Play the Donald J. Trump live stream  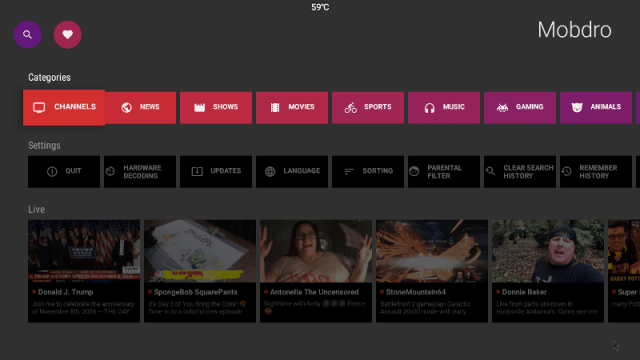coord(84,271)
